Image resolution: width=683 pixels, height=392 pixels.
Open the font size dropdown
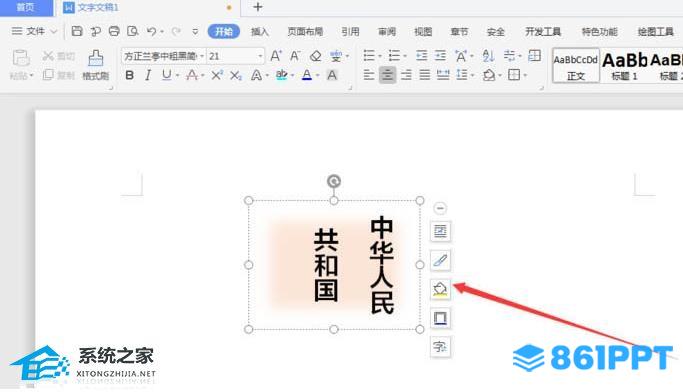coord(260,56)
